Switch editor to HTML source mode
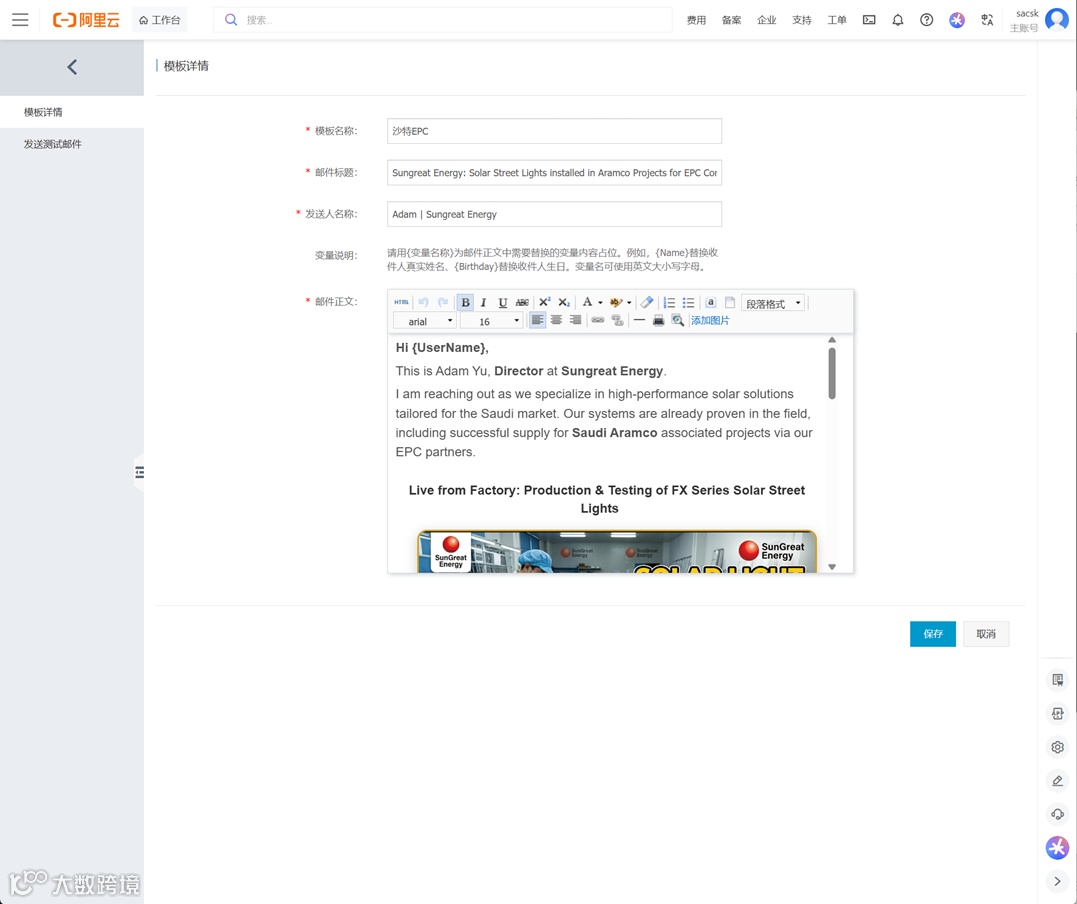 [x=402, y=302]
